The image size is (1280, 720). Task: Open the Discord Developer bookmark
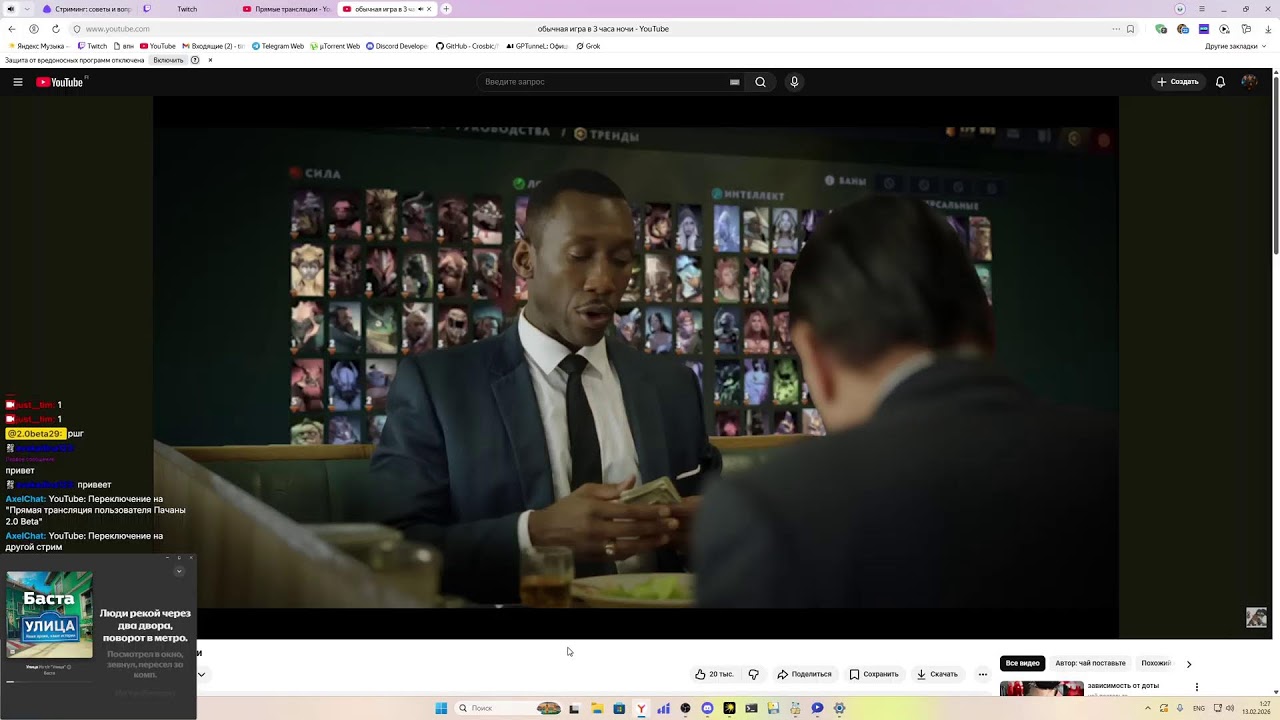[x=397, y=46]
